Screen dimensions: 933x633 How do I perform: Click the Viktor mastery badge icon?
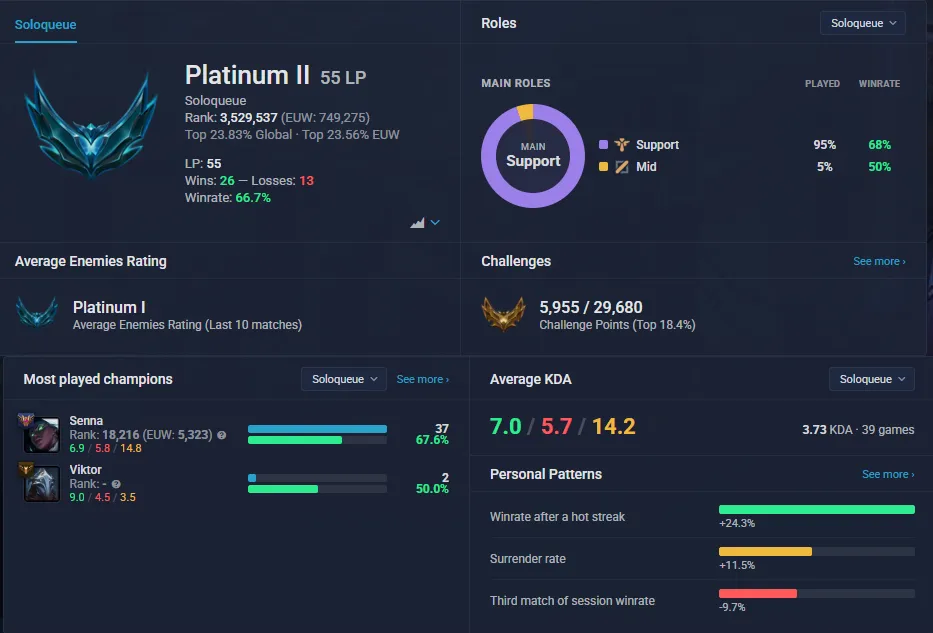coord(26,469)
